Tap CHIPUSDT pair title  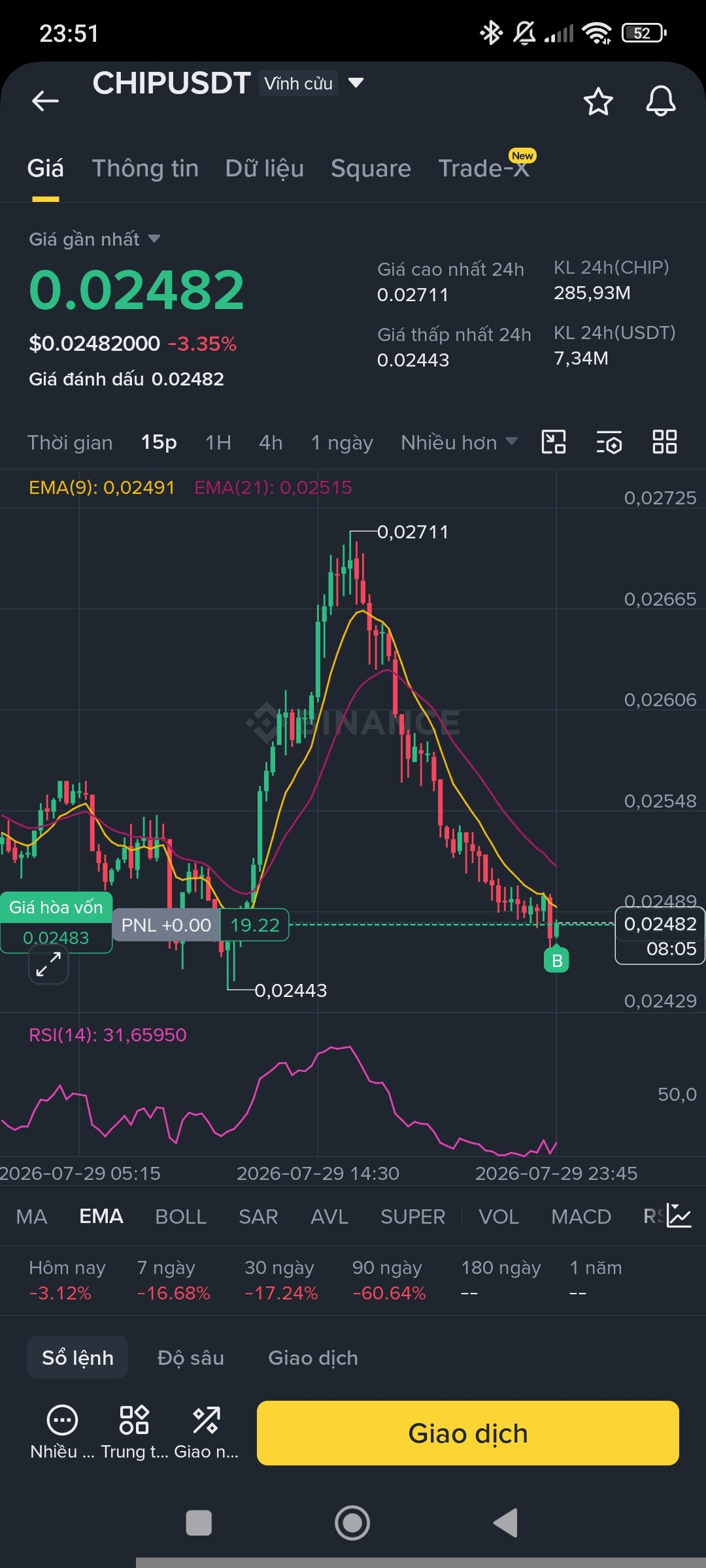pos(171,84)
